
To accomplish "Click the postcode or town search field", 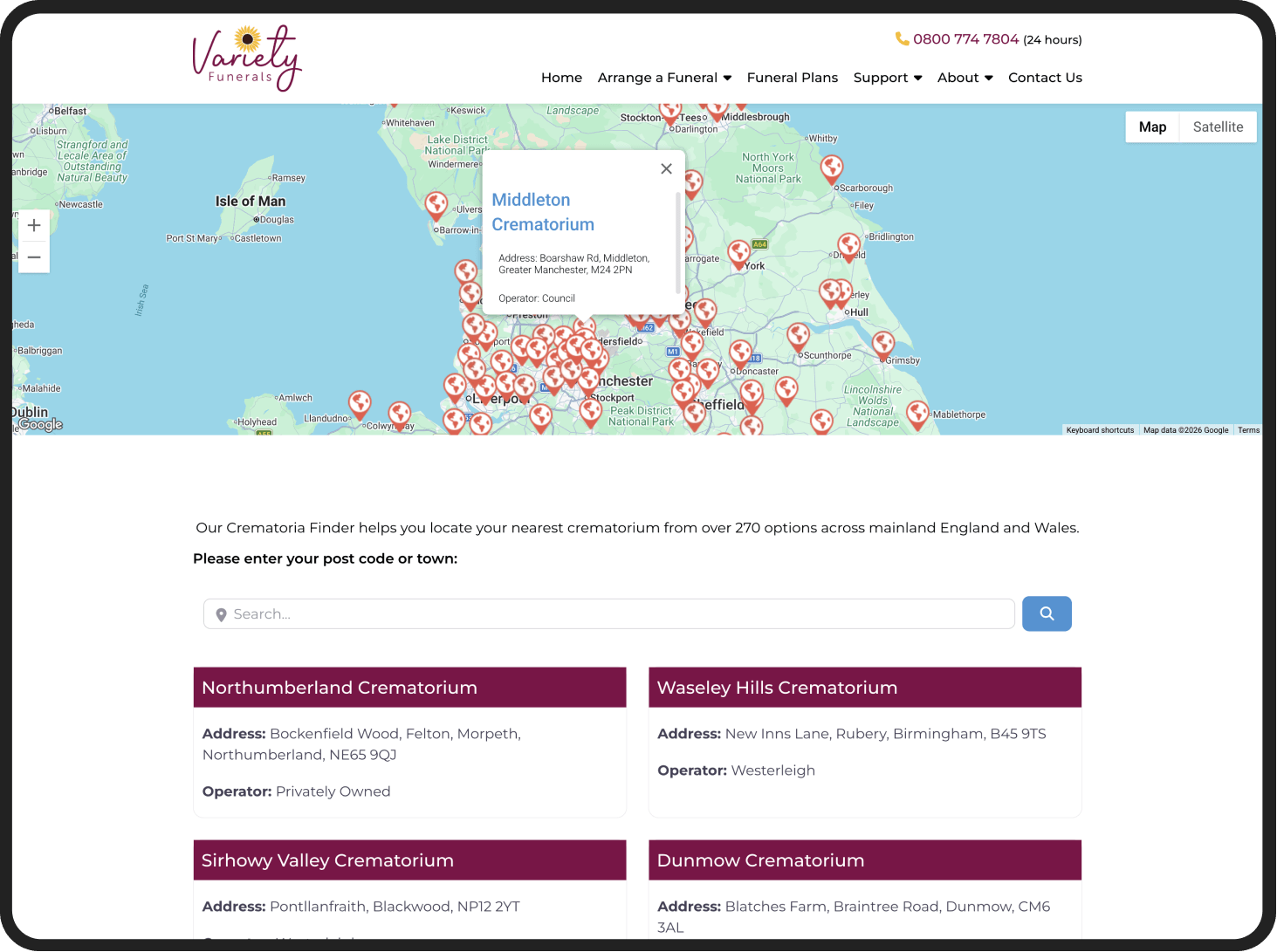I will click(609, 614).
